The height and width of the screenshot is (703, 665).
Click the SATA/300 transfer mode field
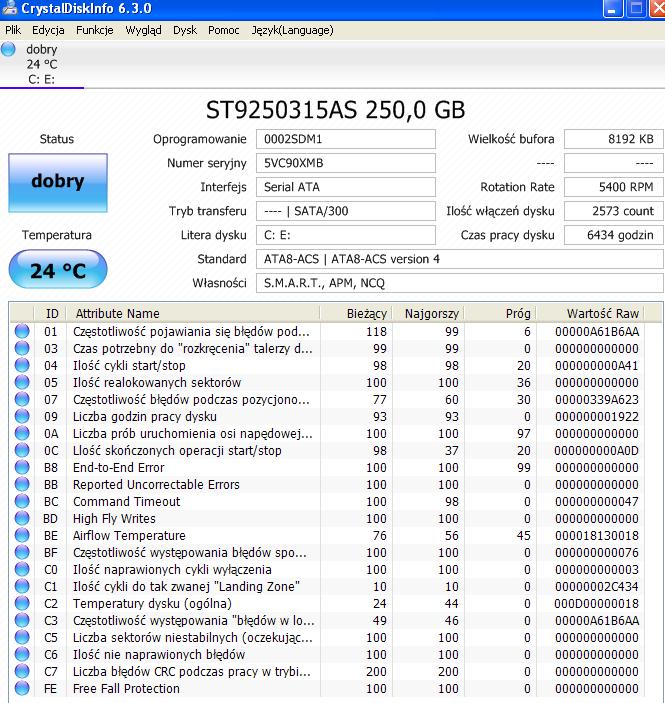click(345, 211)
